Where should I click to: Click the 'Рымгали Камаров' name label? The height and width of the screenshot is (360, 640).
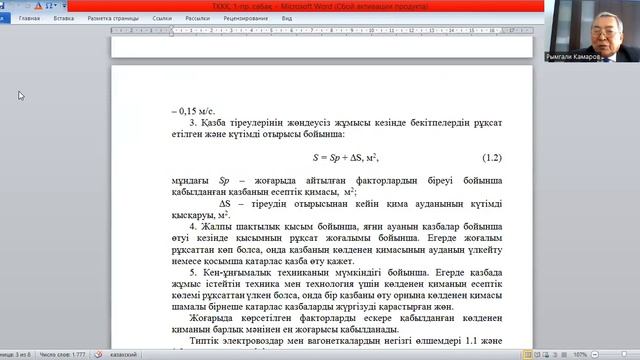click(573, 57)
